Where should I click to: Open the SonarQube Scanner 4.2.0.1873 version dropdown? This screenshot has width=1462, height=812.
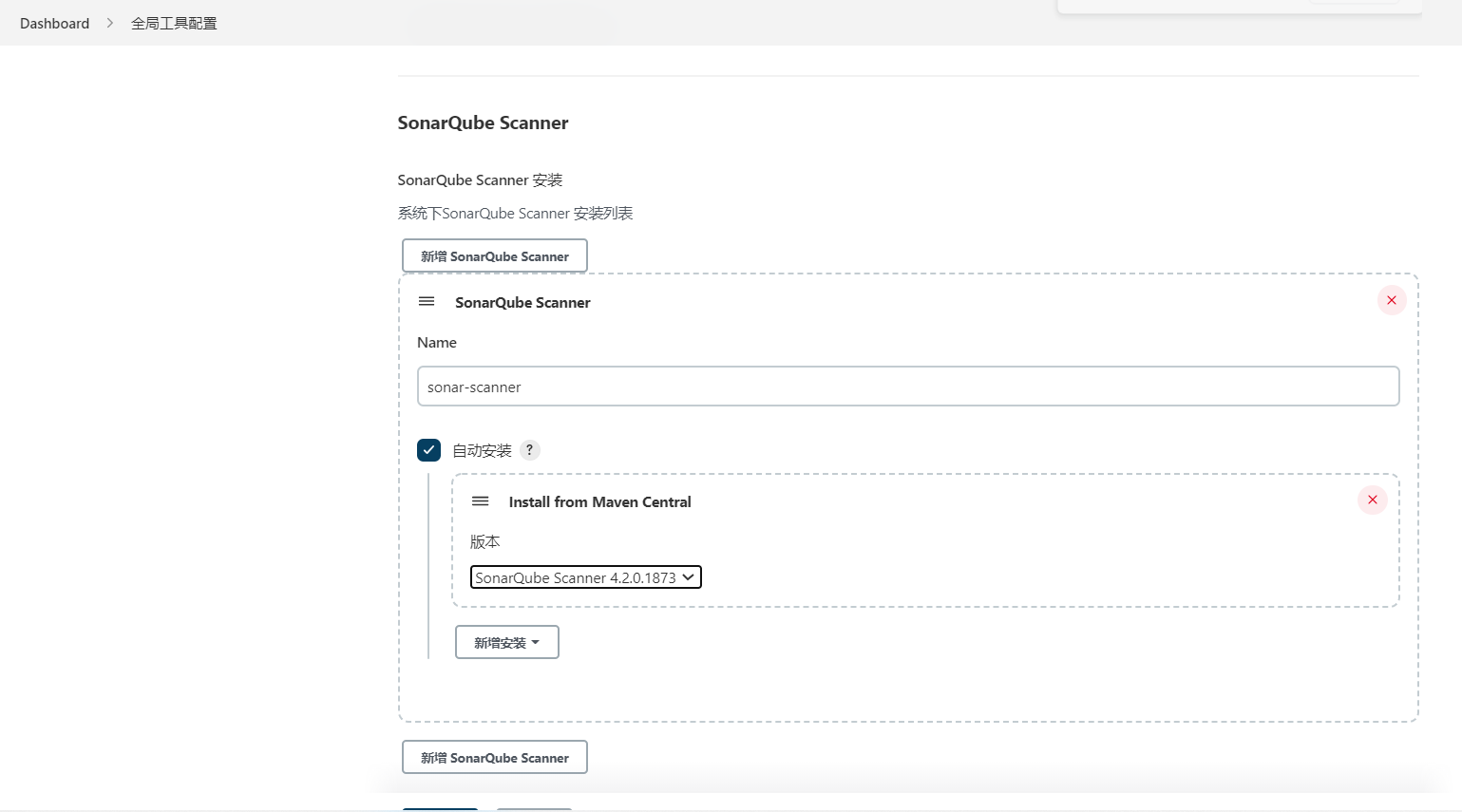(x=585, y=577)
